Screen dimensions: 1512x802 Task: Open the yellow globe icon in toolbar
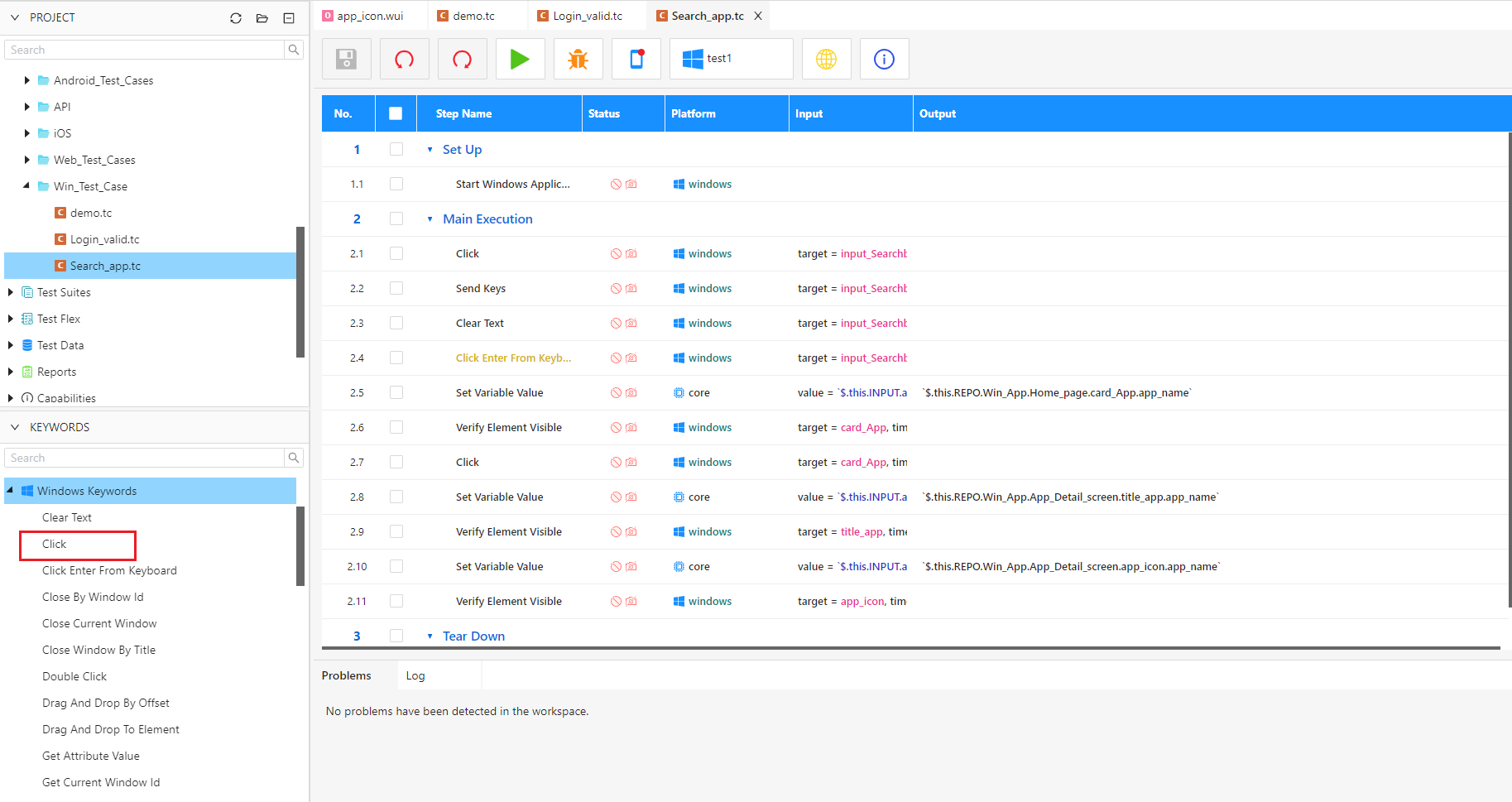[826, 59]
